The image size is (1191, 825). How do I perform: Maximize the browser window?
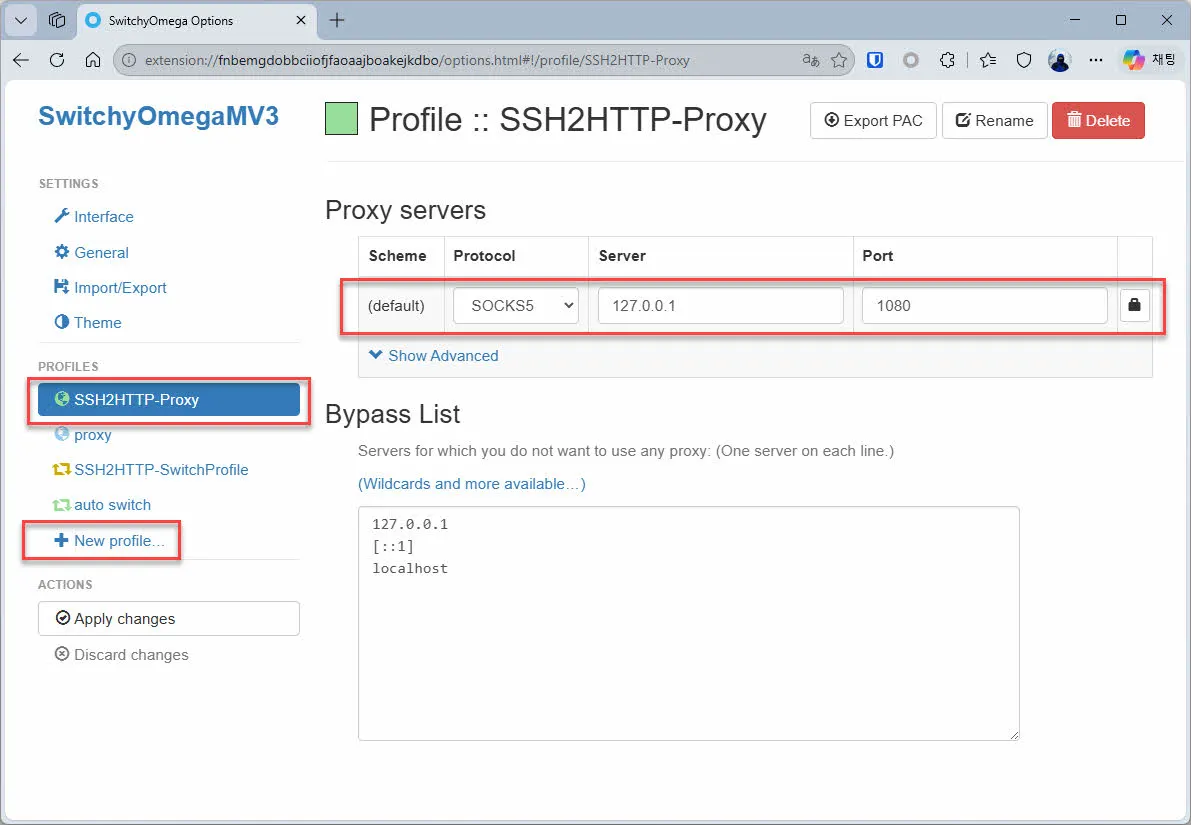pyautogui.click(x=1121, y=21)
